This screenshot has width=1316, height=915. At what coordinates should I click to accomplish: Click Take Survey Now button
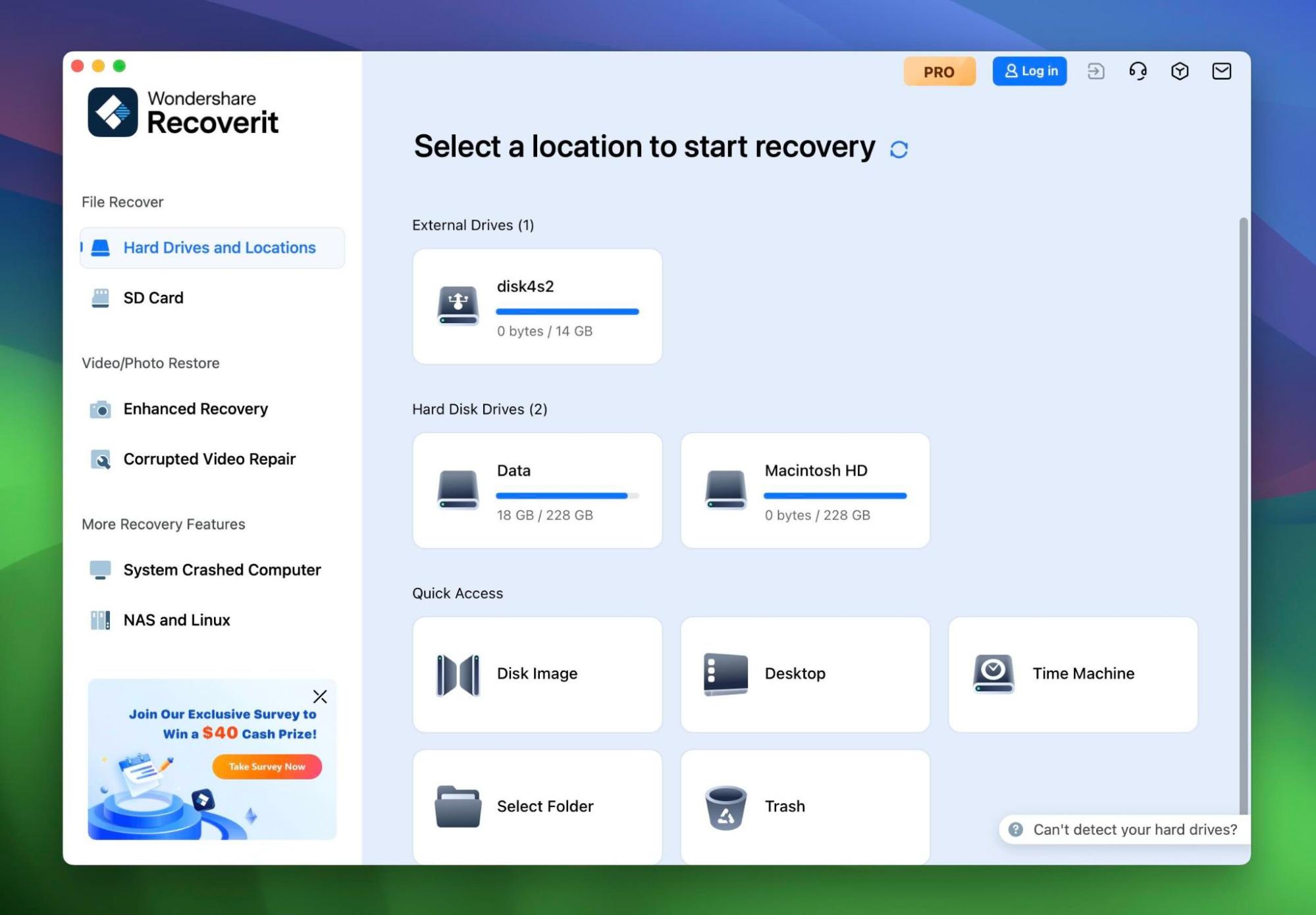[267, 766]
